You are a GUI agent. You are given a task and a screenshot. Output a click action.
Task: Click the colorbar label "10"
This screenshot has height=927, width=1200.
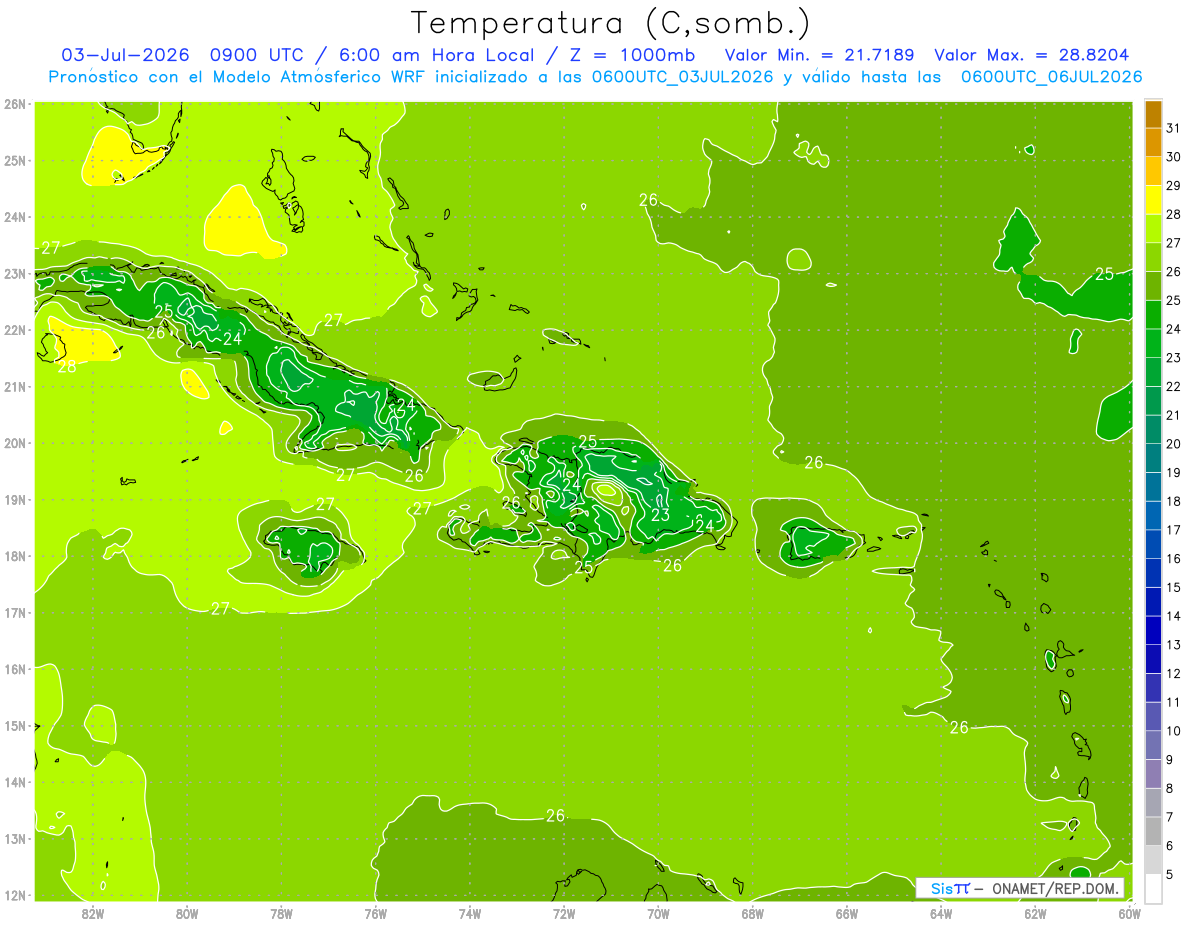pyautogui.click(x=1174, y=731)
